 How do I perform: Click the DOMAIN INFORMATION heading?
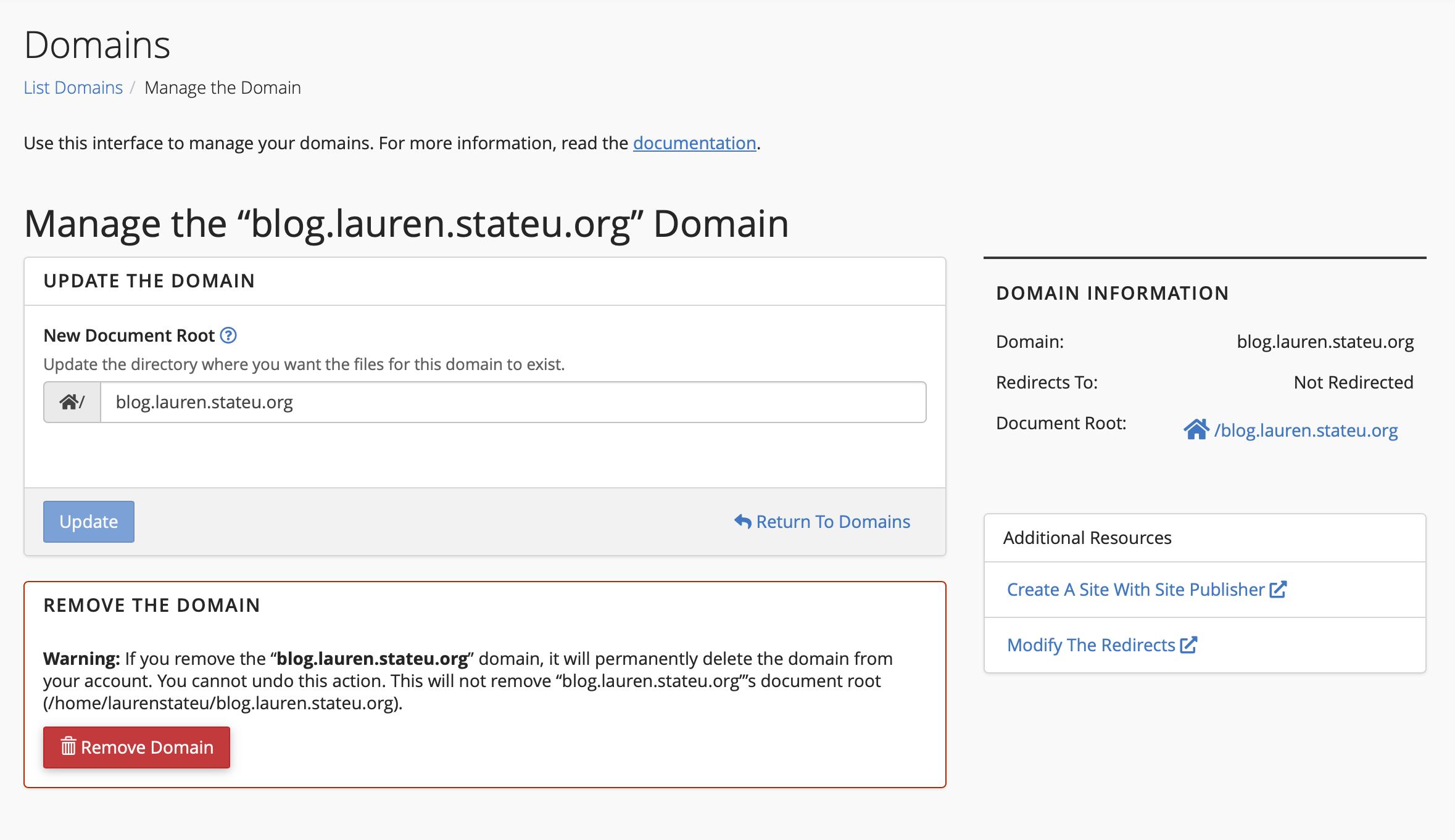[1113, 294]
